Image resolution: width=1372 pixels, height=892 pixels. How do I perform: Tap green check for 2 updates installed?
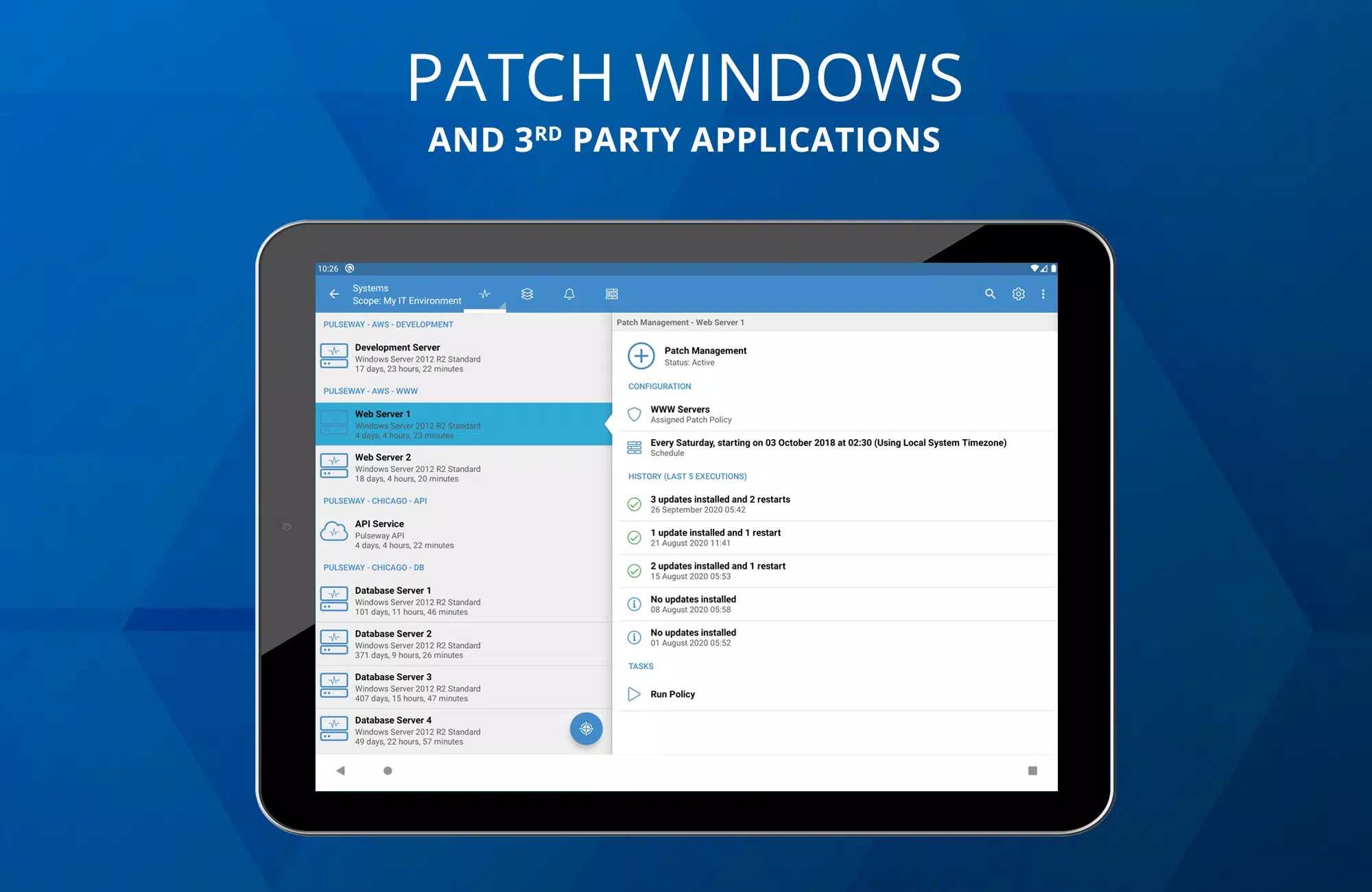[x=635, y=571]
